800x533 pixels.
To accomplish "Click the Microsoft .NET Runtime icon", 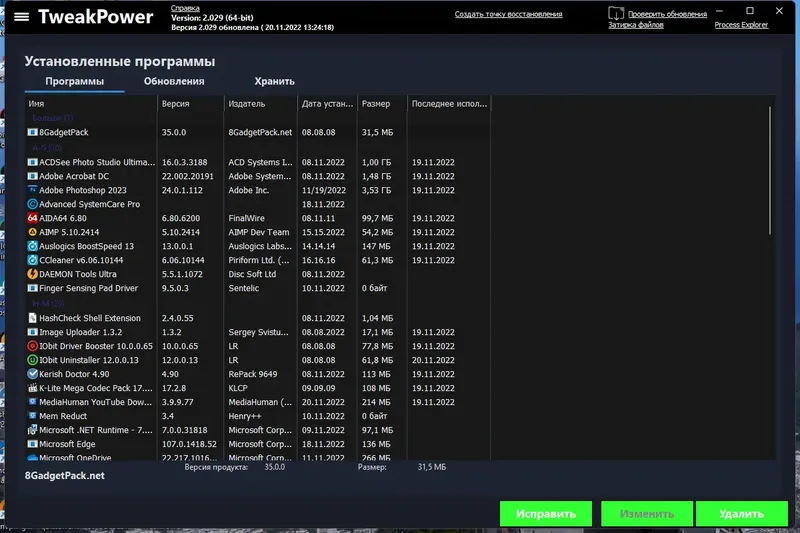I will (33, 430).
